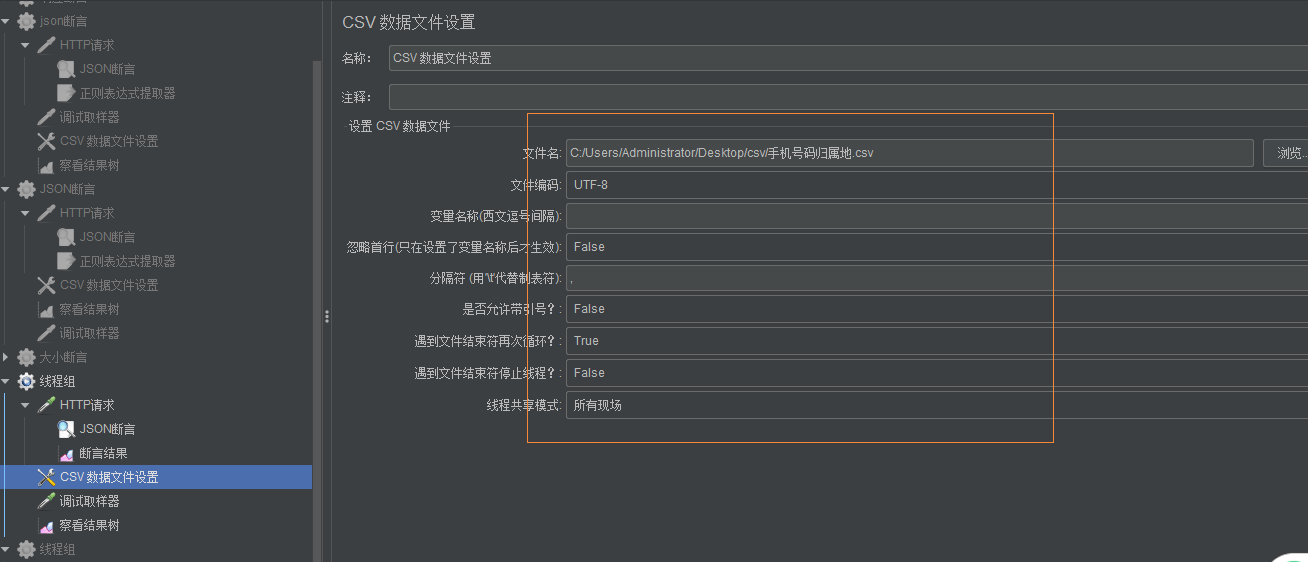
Task: Collapse the lowercase json断言 thread group
Action: click(6, 21)
